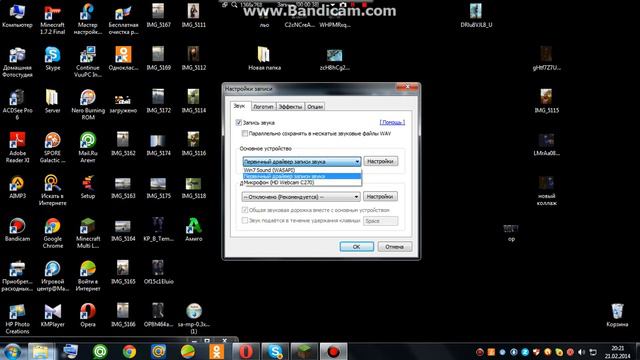
Task: Select the HP Photo Creations shortcut
Action: pos(17,319)
